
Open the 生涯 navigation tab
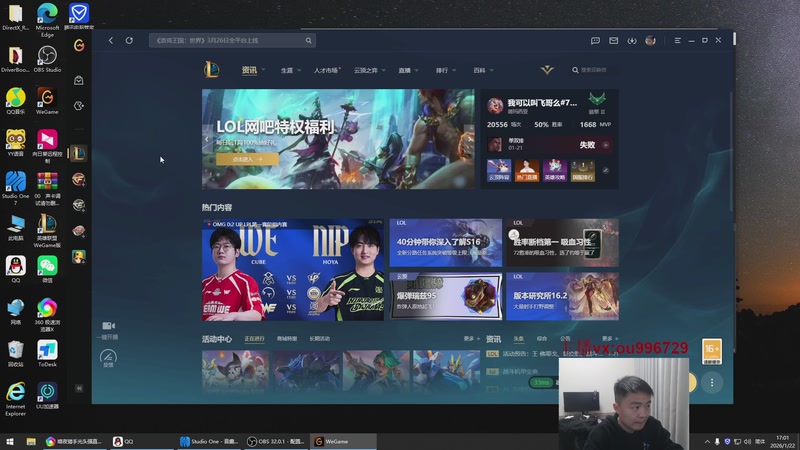(x=287, y=70)
